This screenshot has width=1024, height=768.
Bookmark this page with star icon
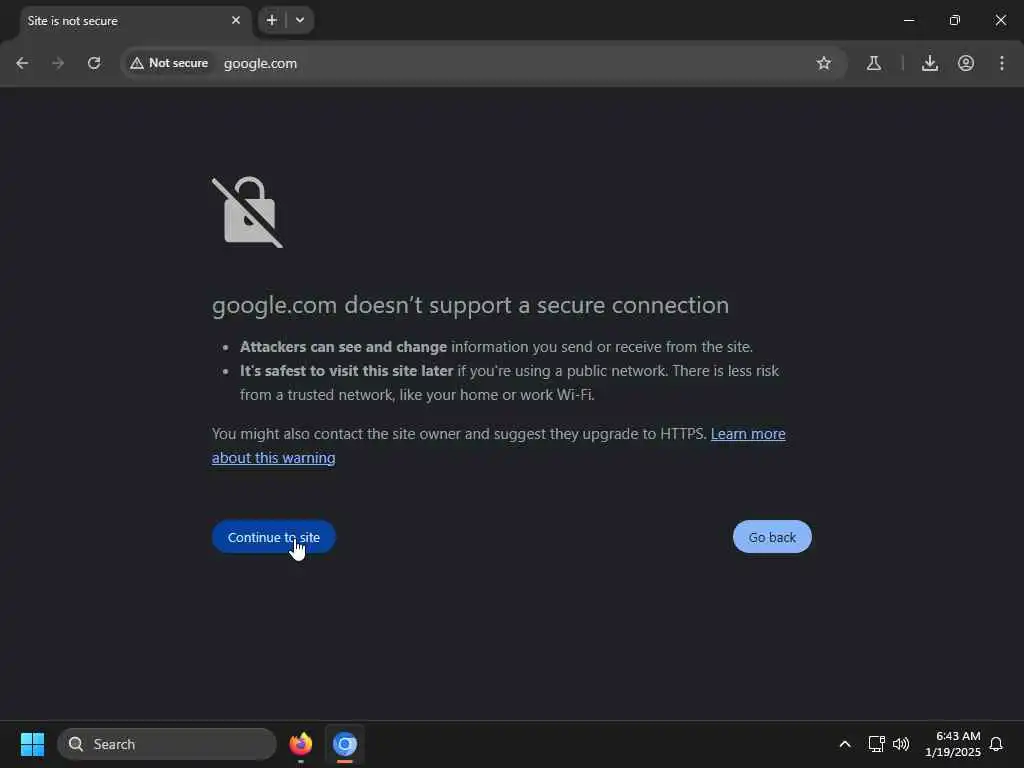824,63
